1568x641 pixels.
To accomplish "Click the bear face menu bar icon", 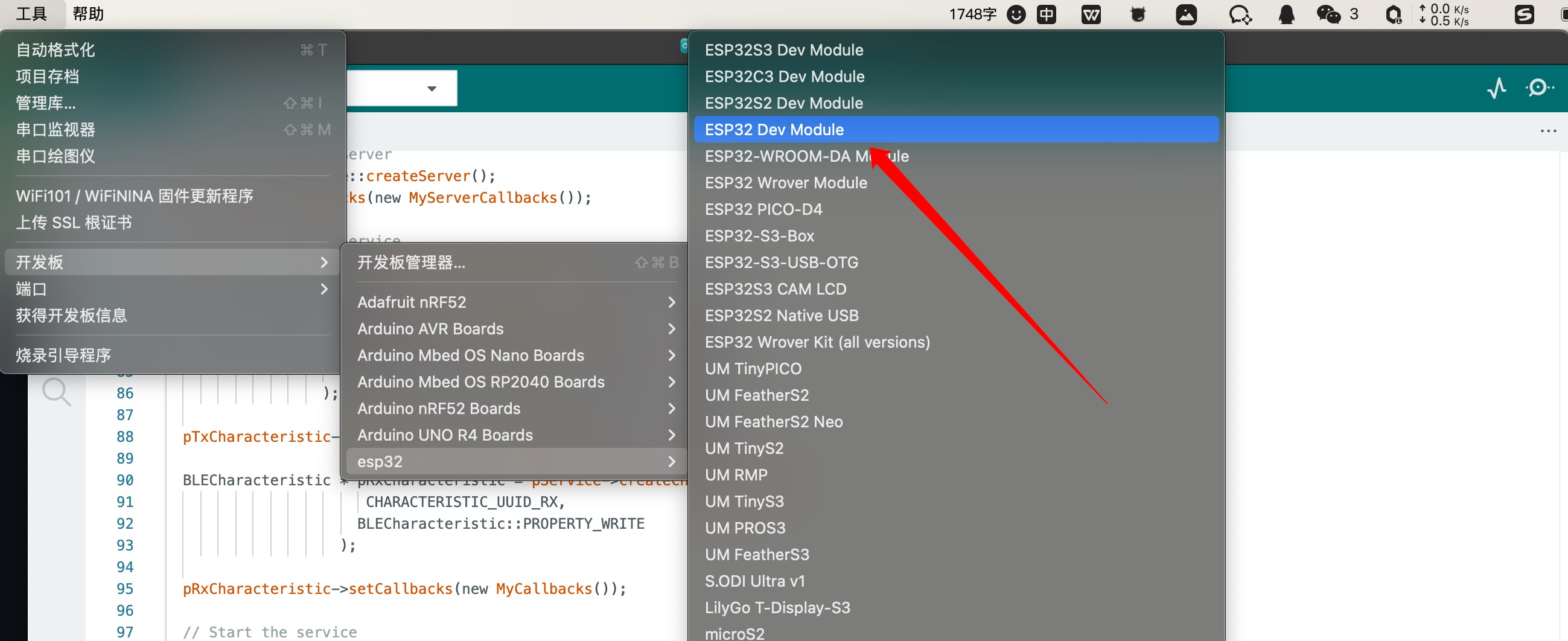I will [1138, 14].
